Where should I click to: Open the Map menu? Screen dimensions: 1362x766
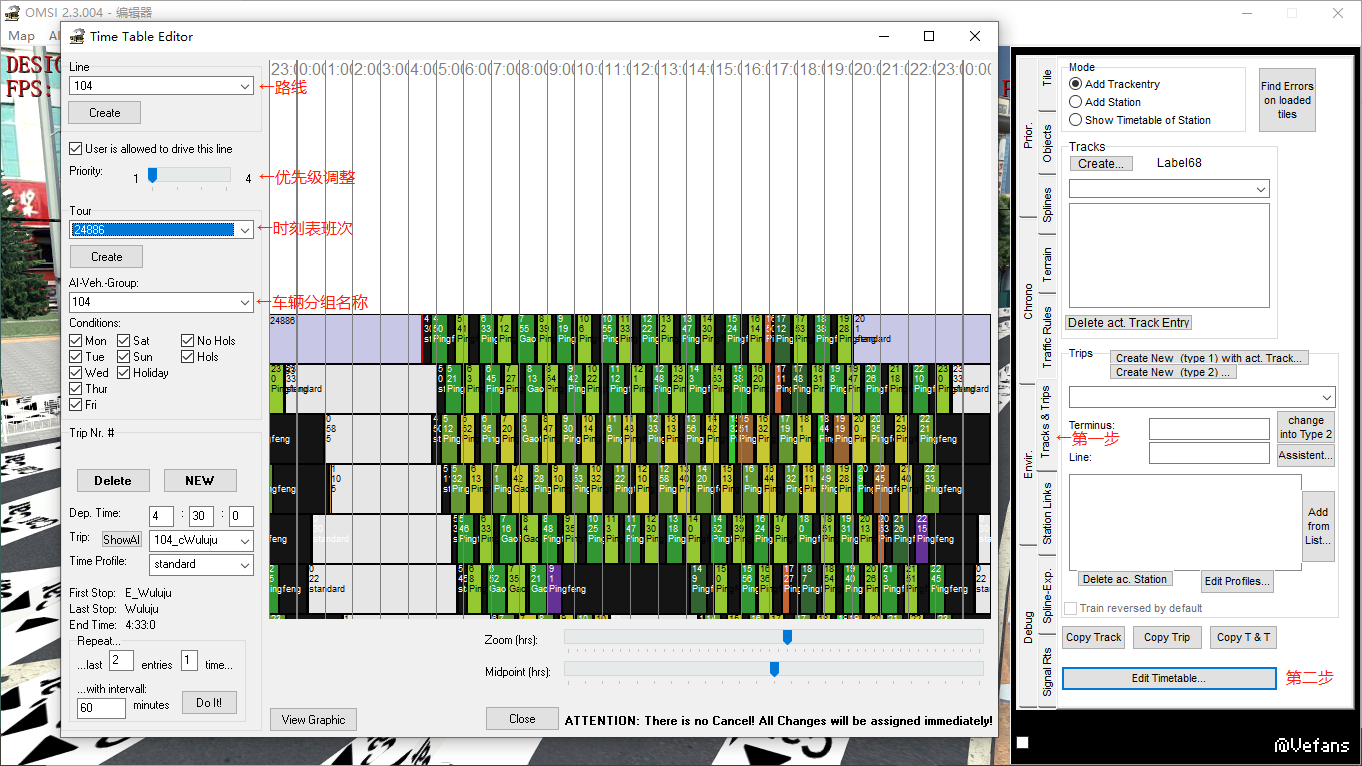click(21, 36)
